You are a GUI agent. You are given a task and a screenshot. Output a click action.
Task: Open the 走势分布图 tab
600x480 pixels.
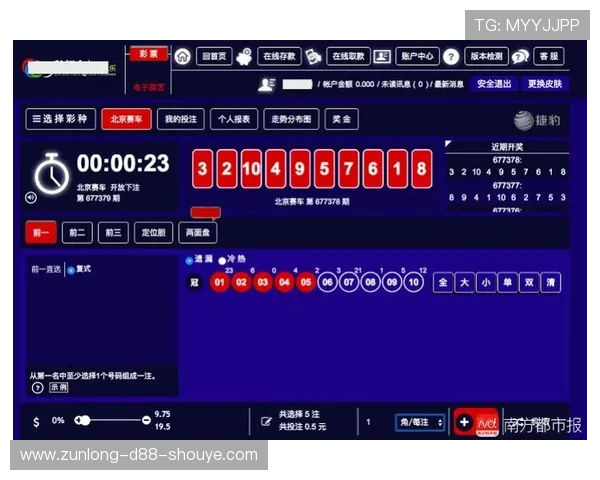(291, 119)
